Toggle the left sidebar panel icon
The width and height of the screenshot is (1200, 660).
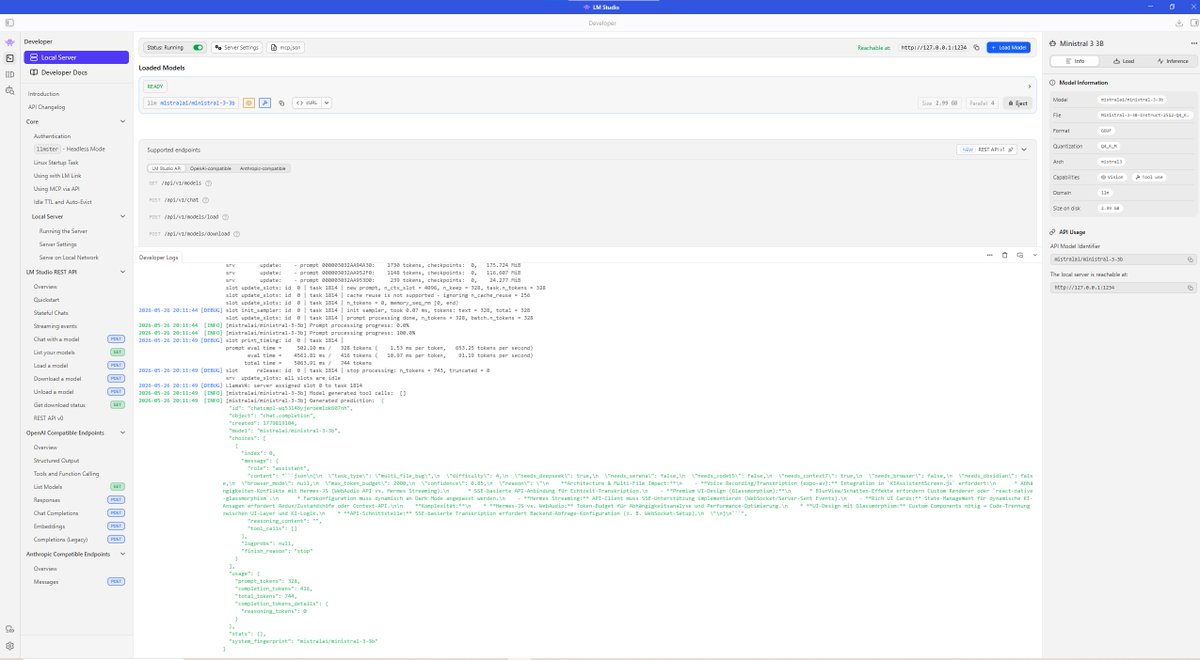point(9,23)
